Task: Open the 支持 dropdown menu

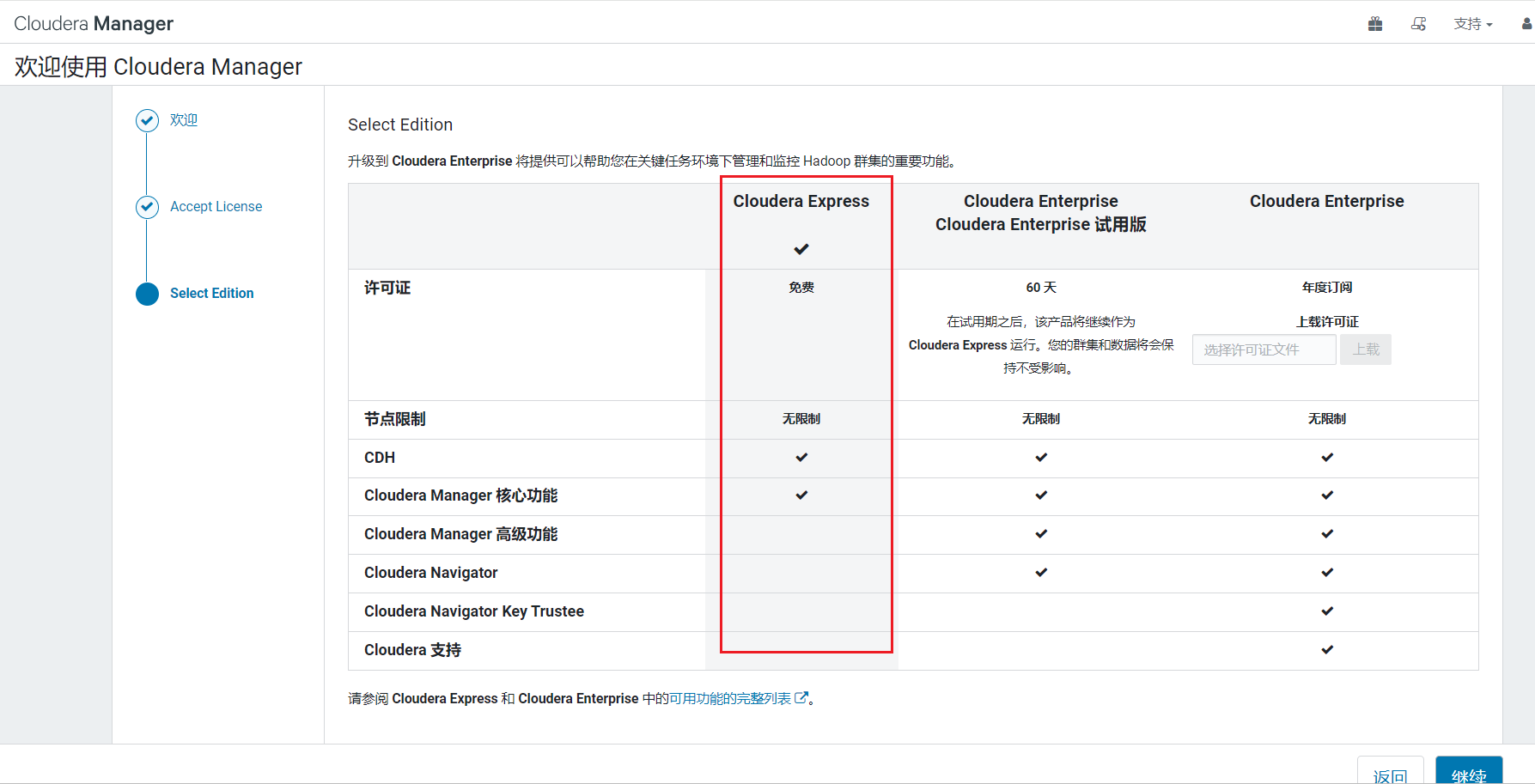Action: 1473,24
